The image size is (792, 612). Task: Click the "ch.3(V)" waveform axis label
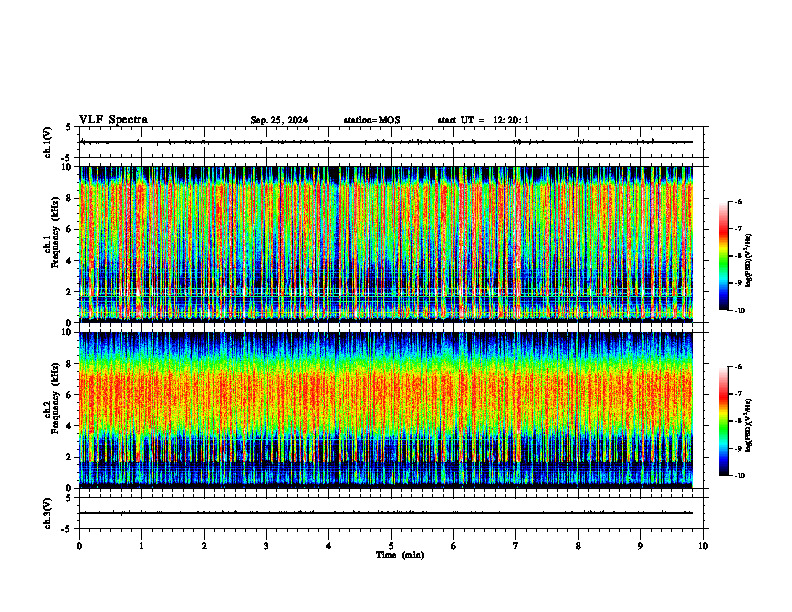47,513
